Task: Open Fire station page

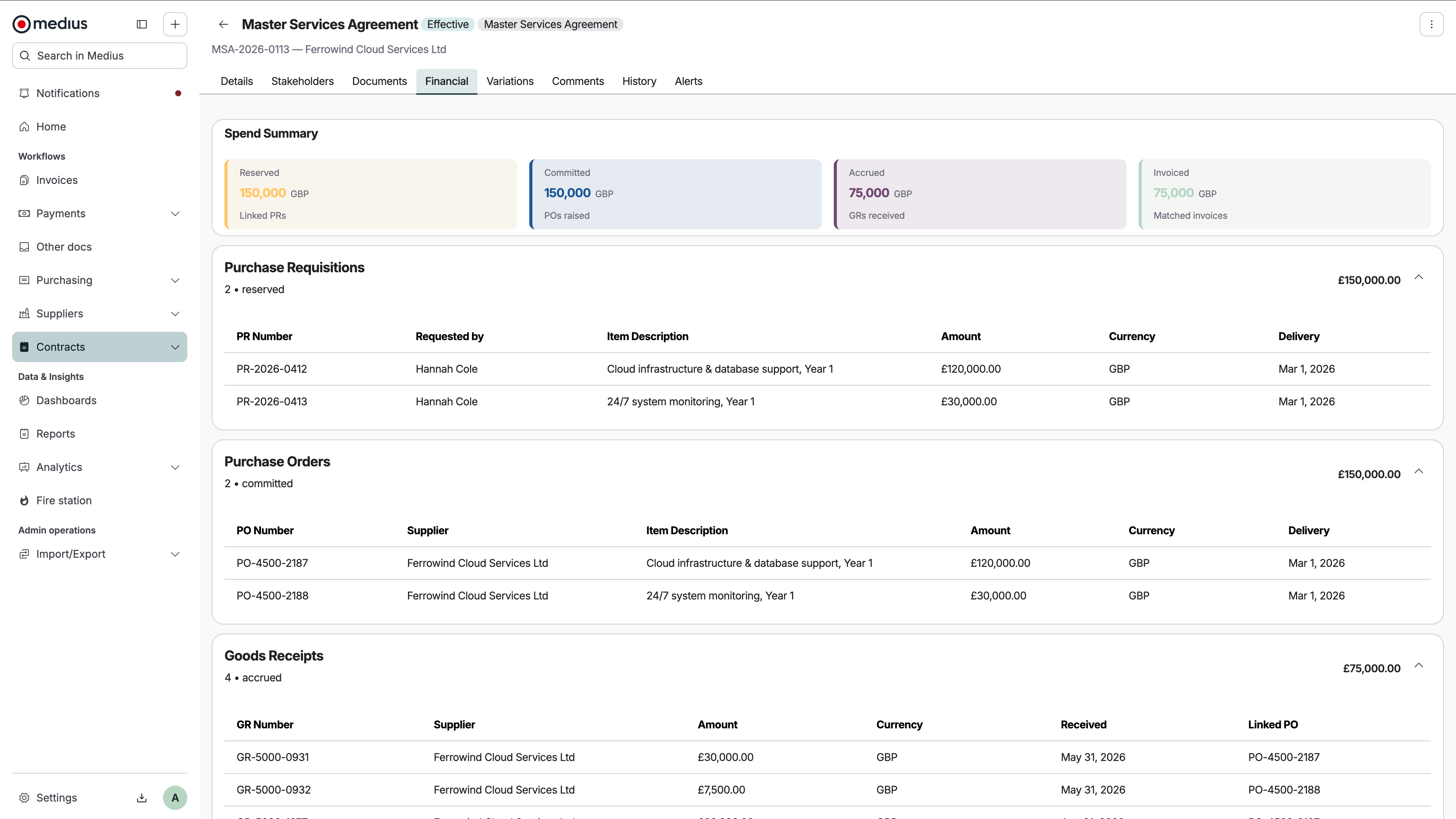Action: [x=99, y=500]
